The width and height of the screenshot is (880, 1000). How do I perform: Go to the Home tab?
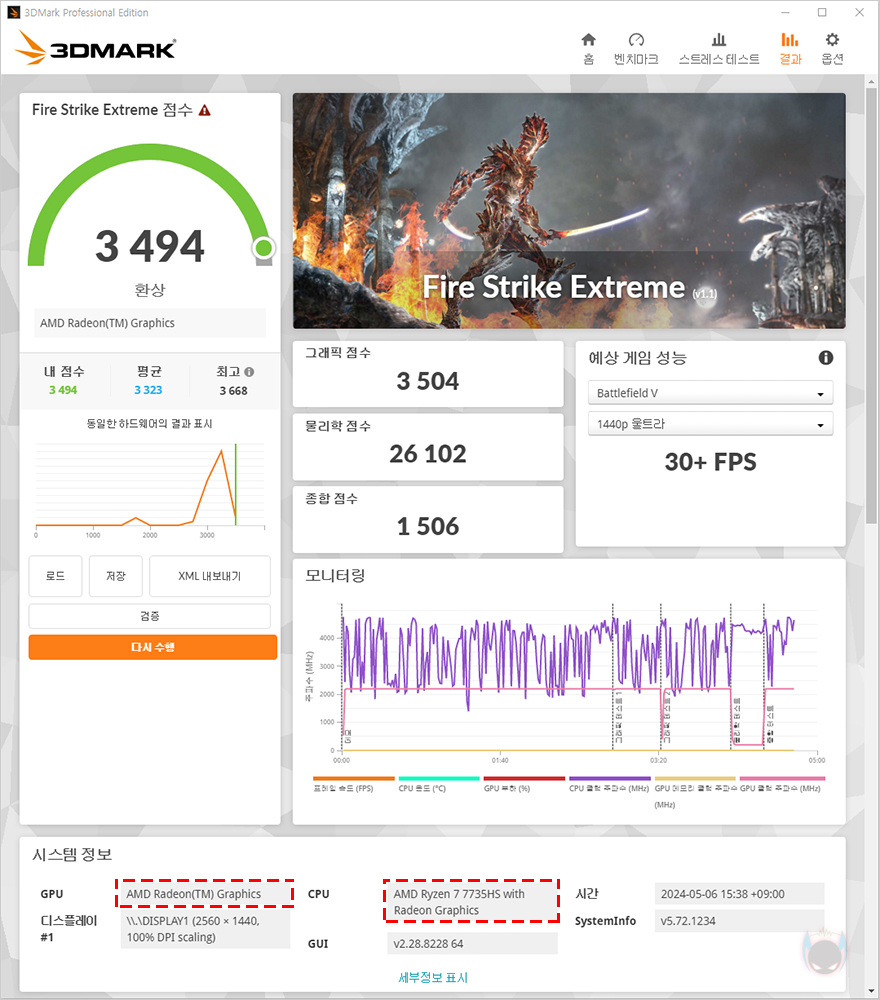(588, 48)
